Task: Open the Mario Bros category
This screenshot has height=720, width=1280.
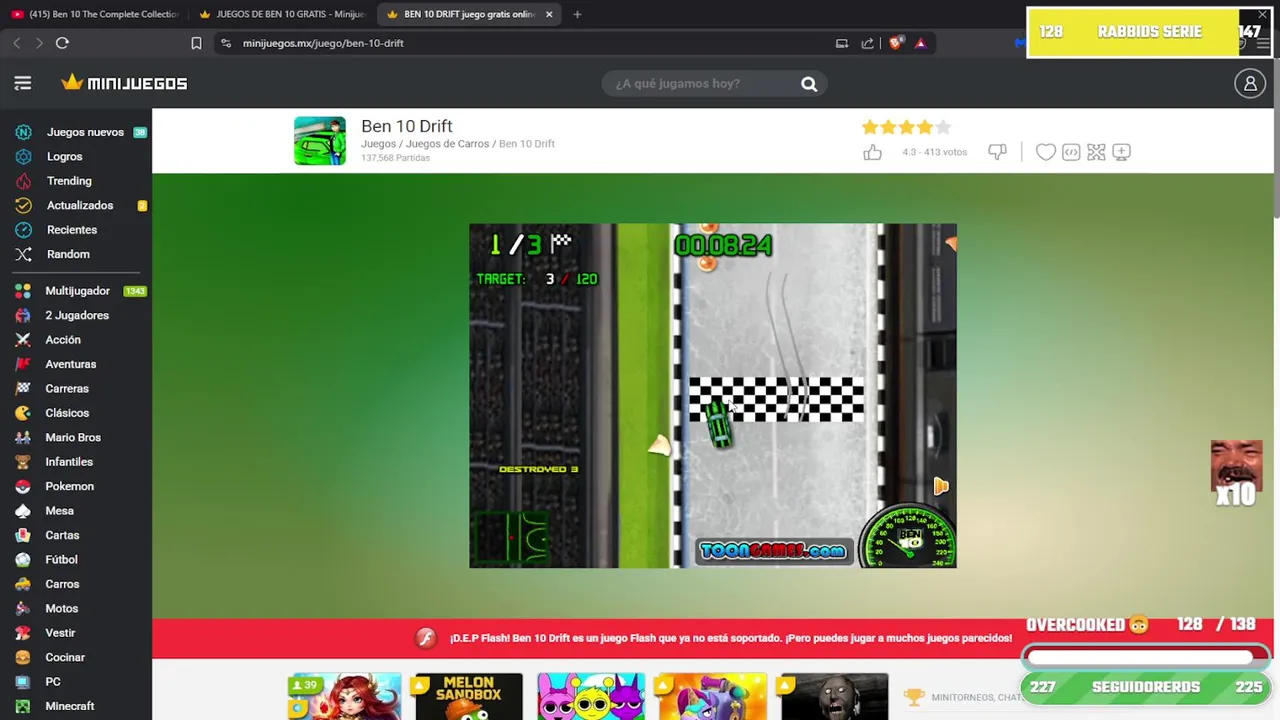Action: pyautogui.click(x=73, y=438)
